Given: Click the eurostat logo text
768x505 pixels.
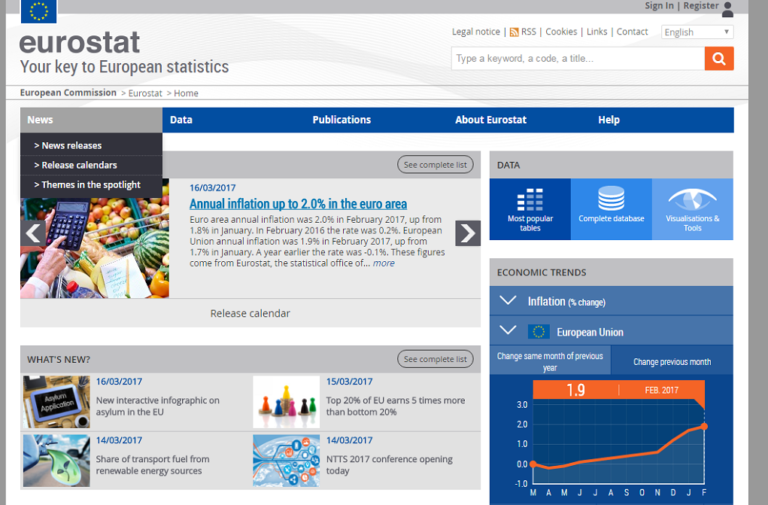Looking at the screenshot, I should (79, 42).
